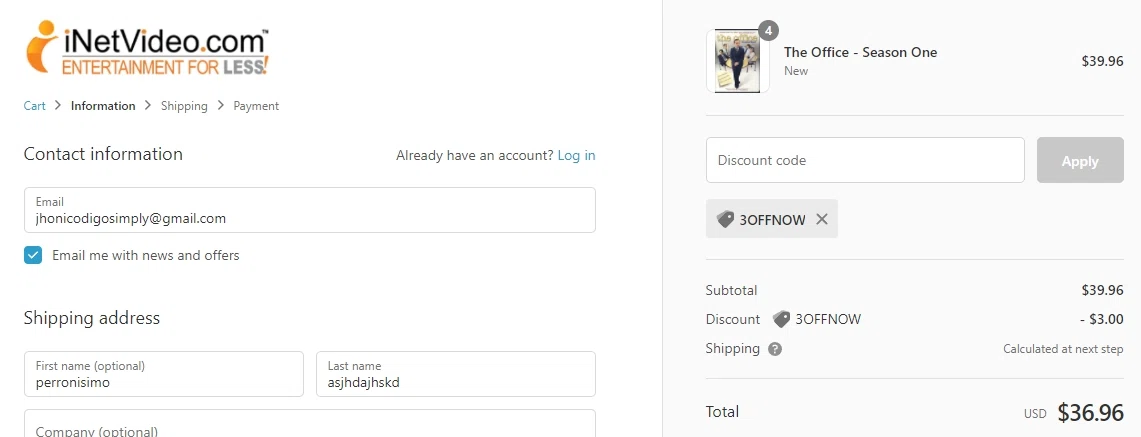Click the iNetVideo.com logo
The height and width of the screenshot is (437, 1141).
click(146, 48)
